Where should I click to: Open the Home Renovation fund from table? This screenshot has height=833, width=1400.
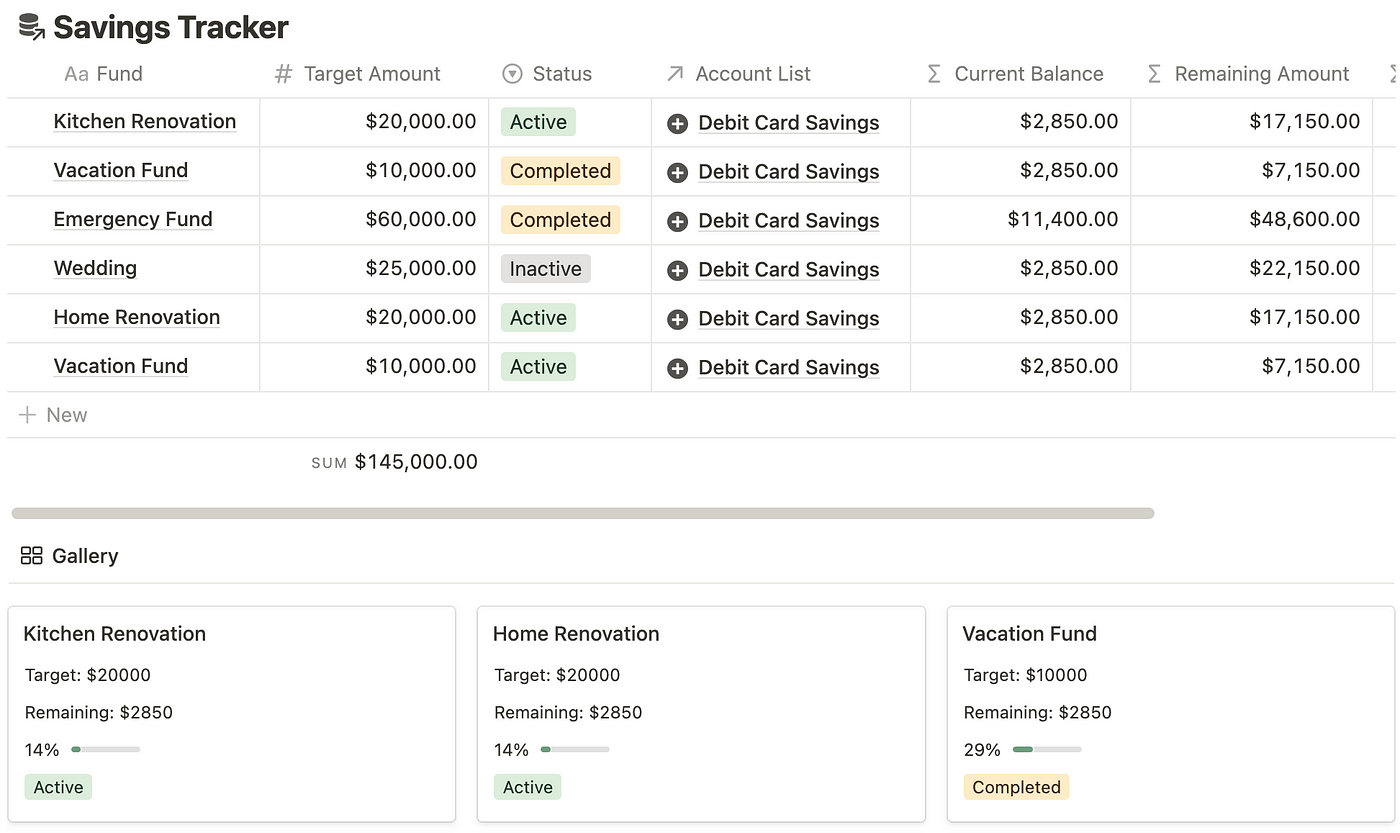pyautogui.click(x=137, y=318)
